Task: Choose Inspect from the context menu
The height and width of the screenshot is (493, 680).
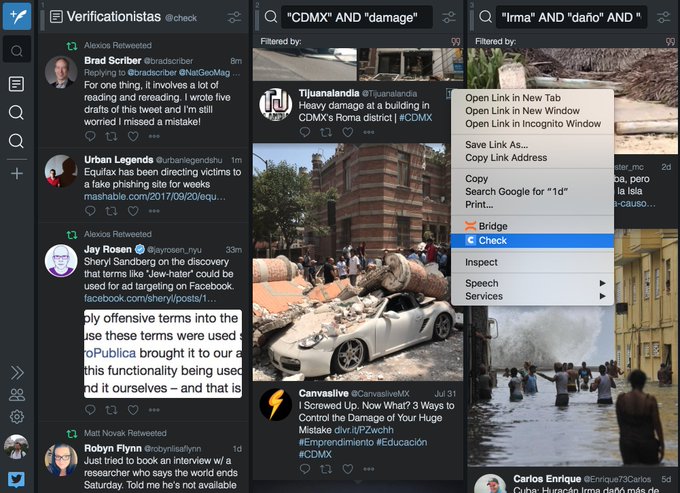Action: coord(532,262)
